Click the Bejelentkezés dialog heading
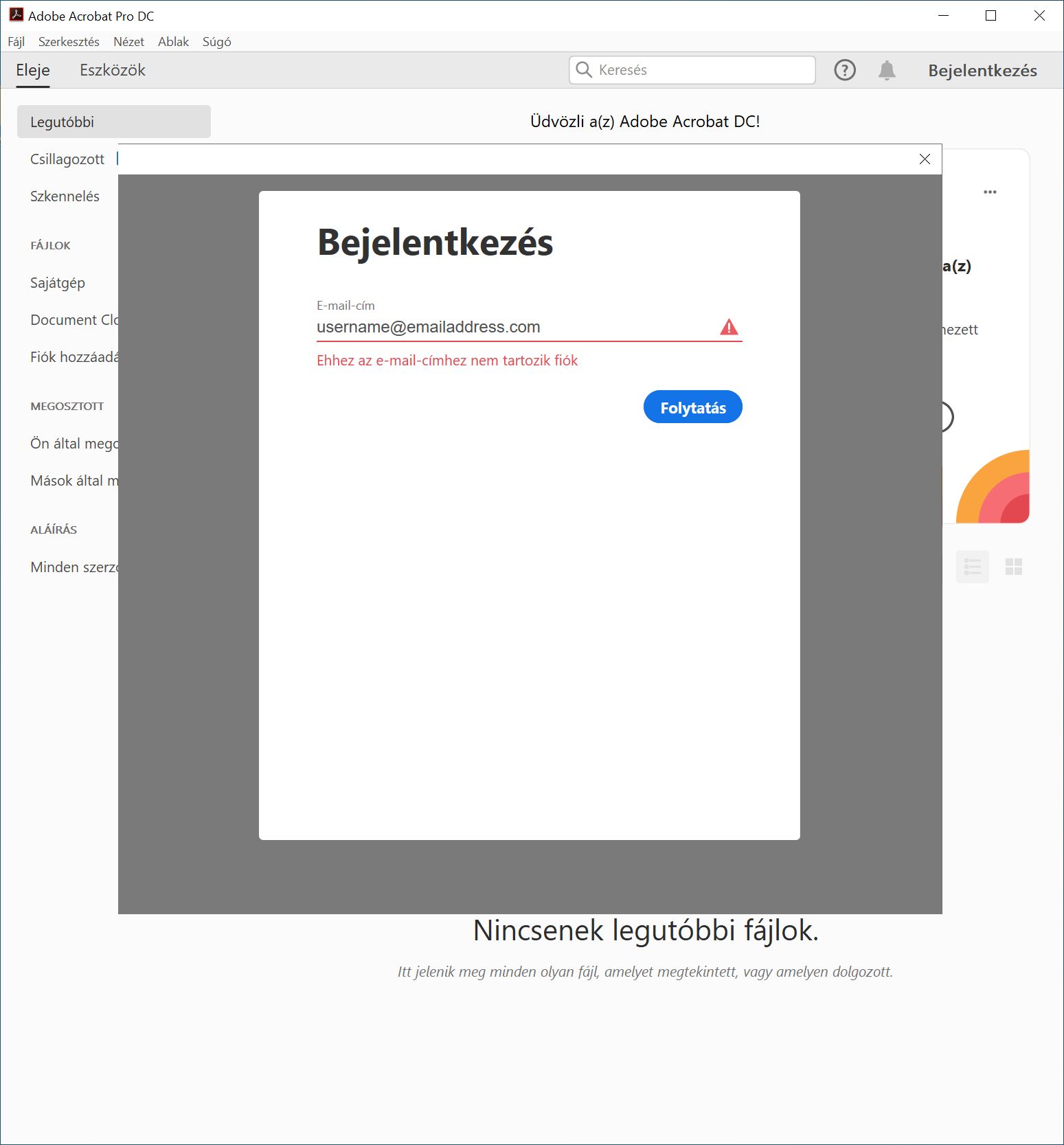 coord(435,243)
